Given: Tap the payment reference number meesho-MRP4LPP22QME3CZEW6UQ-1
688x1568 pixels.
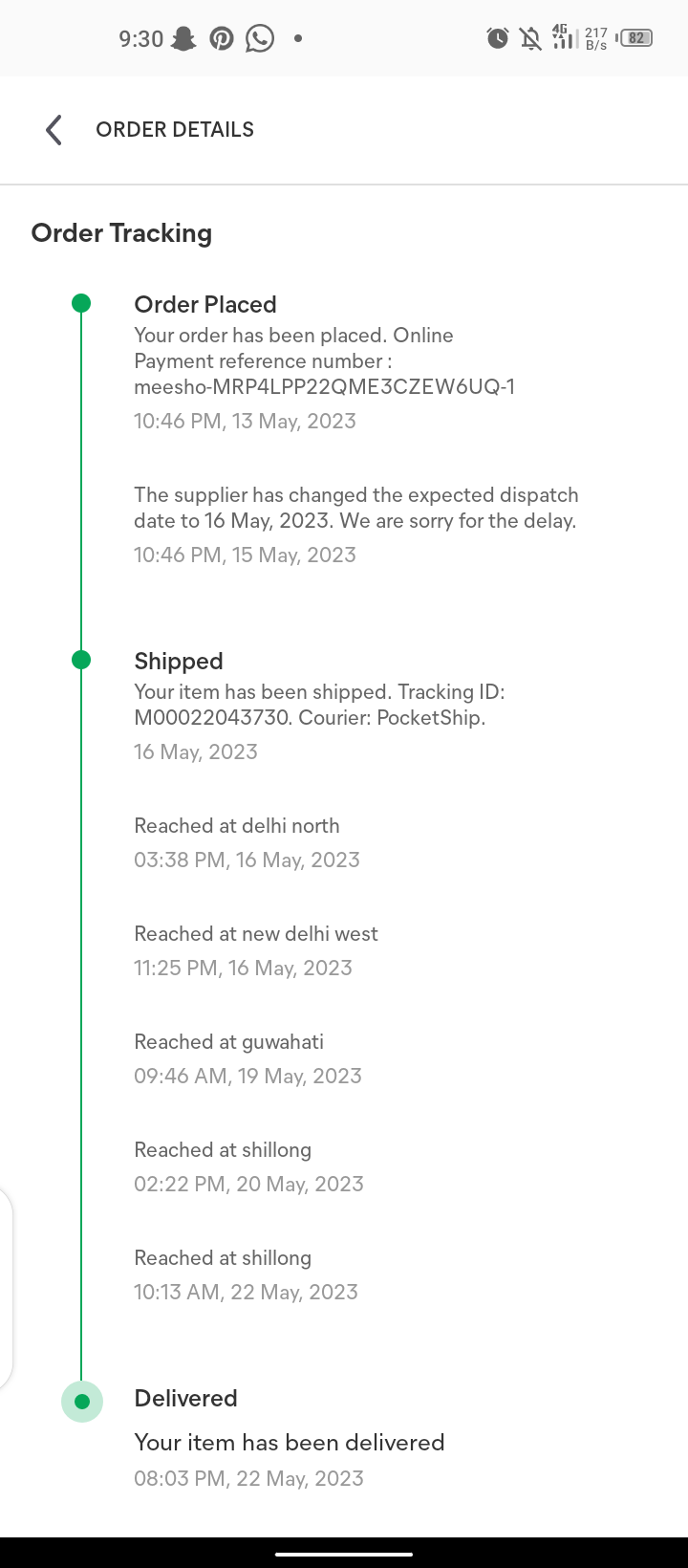Looking at the screenshot, I should (x=324, y=386).
